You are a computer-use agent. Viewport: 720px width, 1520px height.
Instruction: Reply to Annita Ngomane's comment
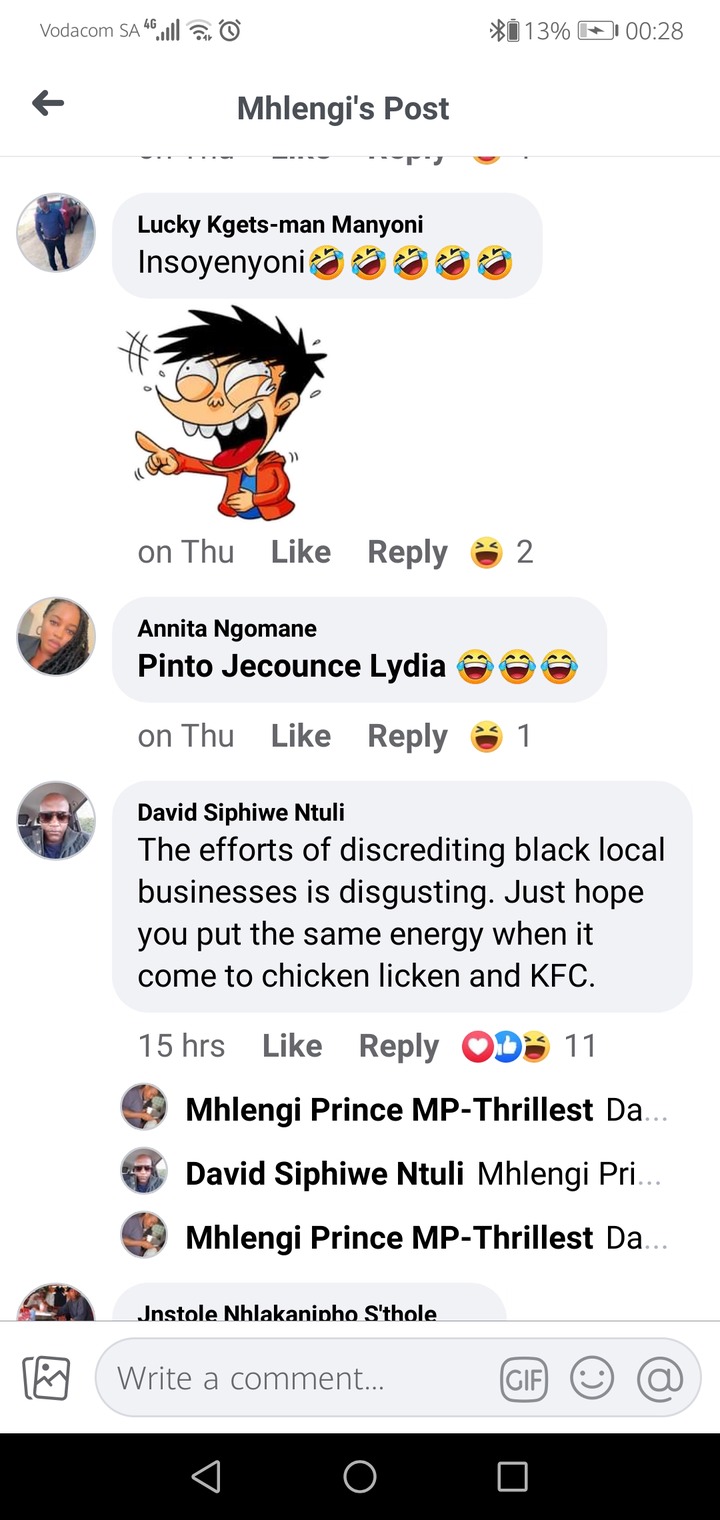[x=407, y=737]
